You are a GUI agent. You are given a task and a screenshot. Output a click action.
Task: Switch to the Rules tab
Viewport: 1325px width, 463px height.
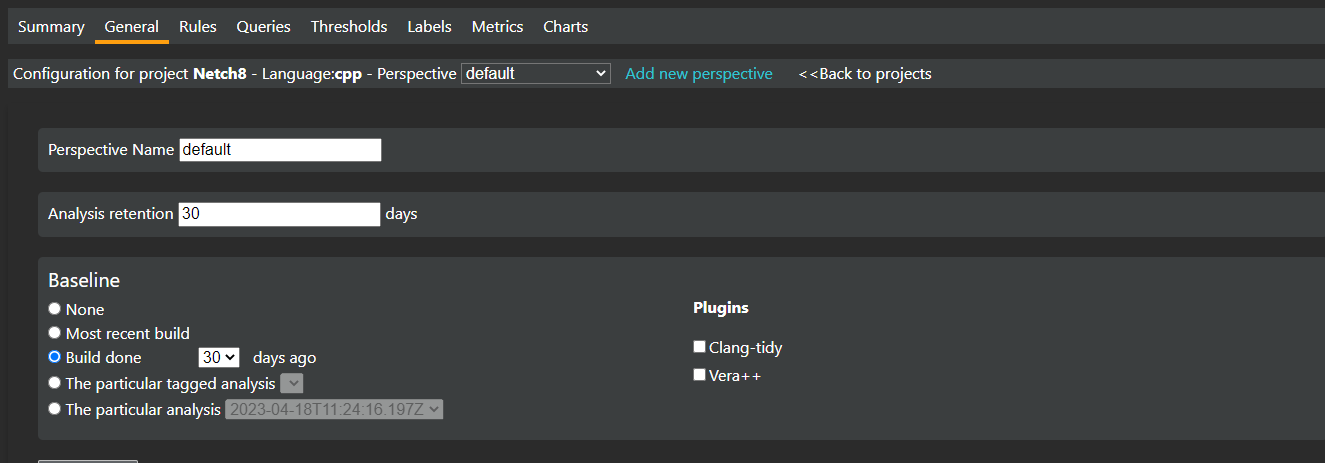point(197,27)
